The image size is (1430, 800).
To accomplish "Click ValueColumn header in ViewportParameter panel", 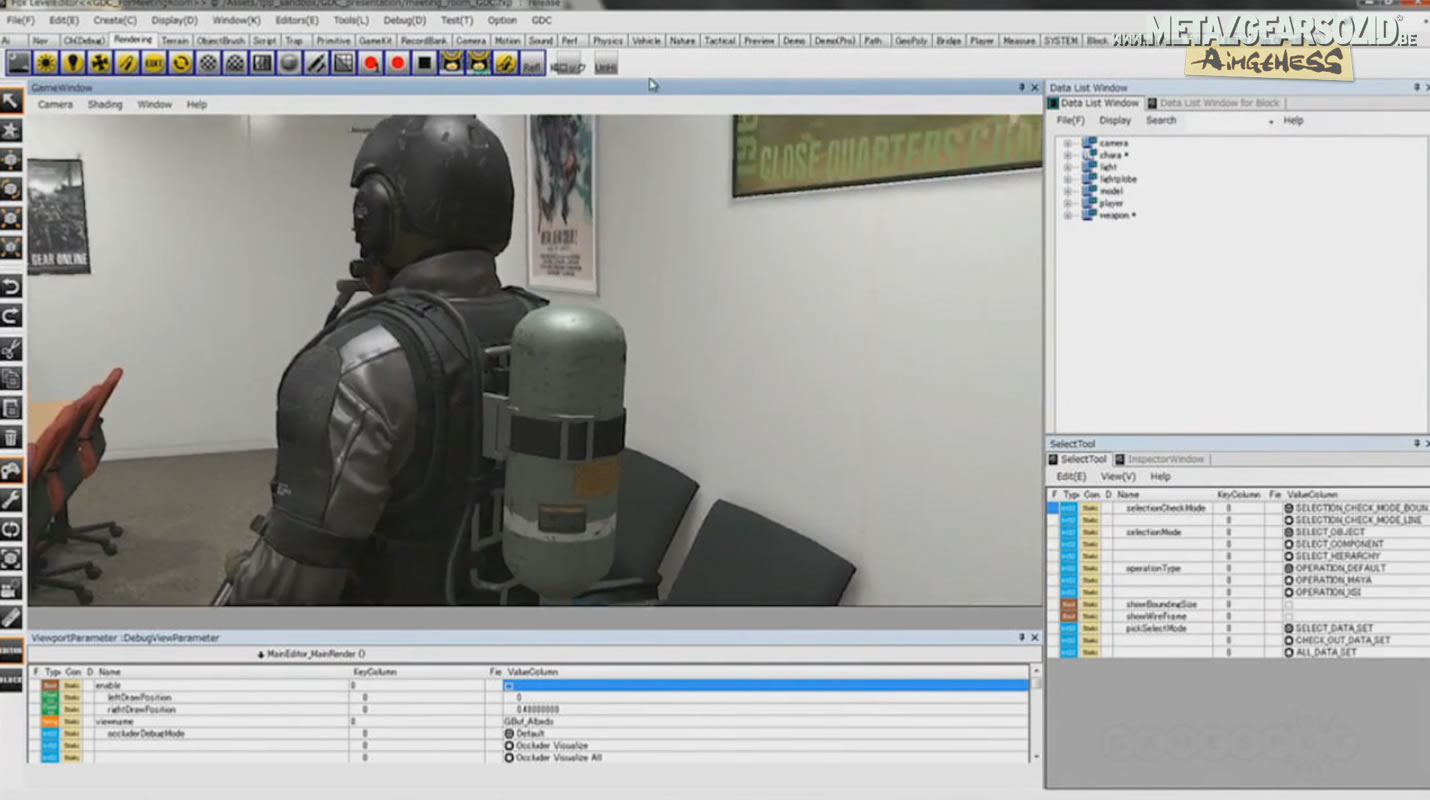I will coord(532,672).
